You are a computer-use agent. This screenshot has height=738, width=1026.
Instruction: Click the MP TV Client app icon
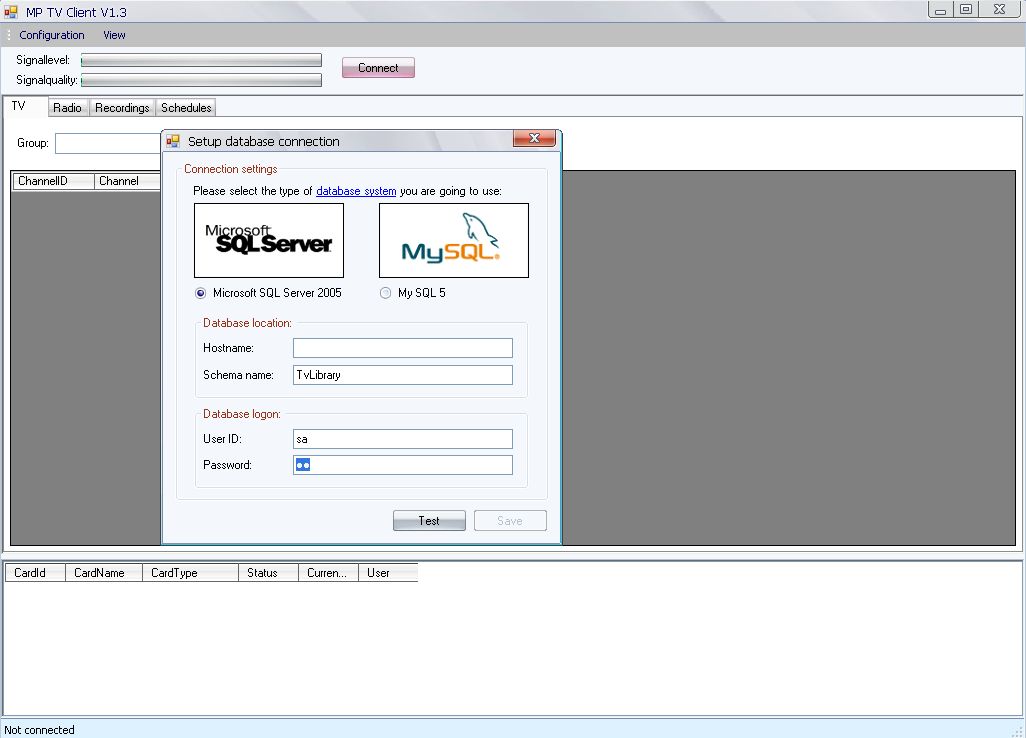[x=11, y=12]
